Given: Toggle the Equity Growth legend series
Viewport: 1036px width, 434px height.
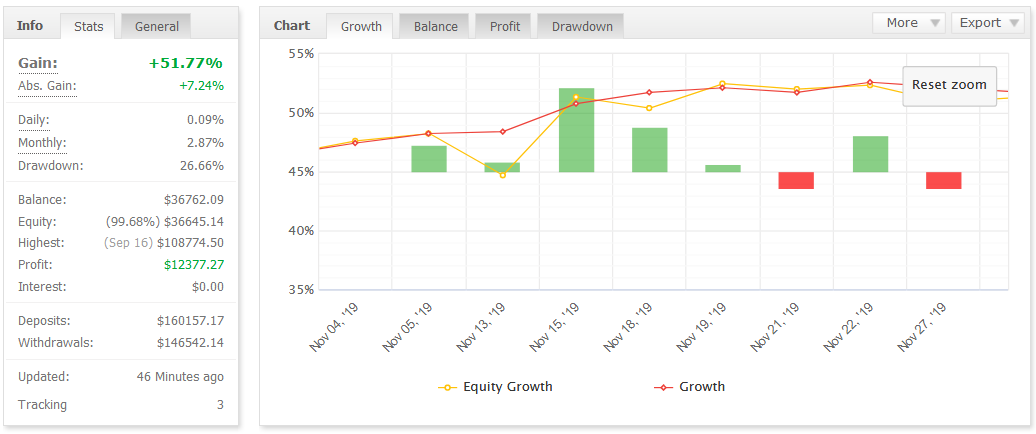Looking at the screenshot, I should click(x=496, y=387).
